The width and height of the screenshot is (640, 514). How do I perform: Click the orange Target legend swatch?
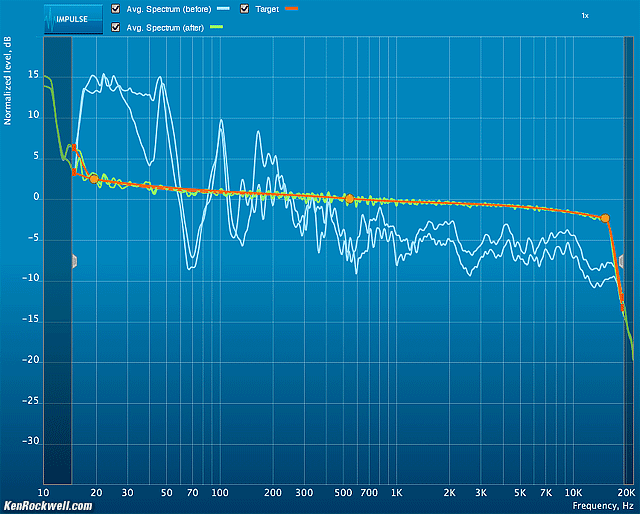(291, 9)
